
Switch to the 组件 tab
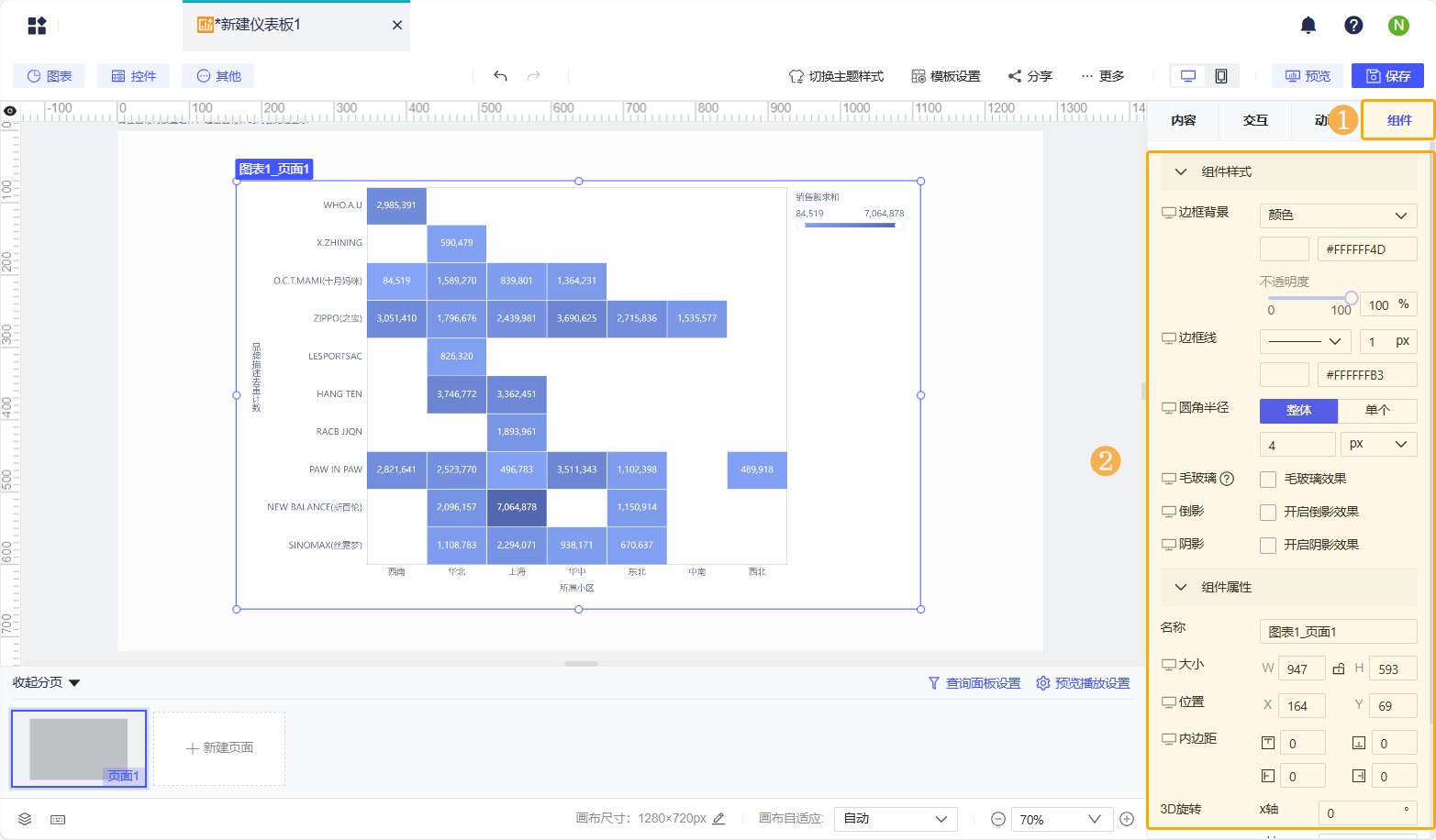1399,120
